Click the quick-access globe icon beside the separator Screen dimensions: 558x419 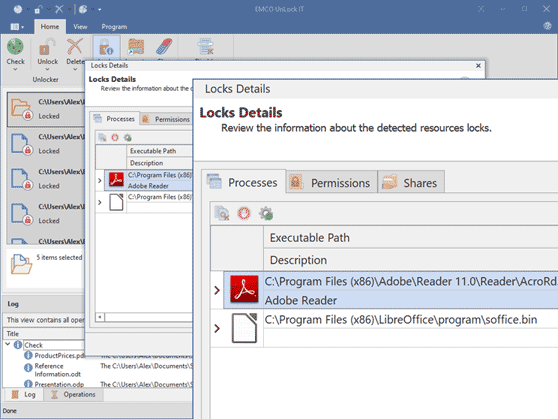[x=83, y=9]
